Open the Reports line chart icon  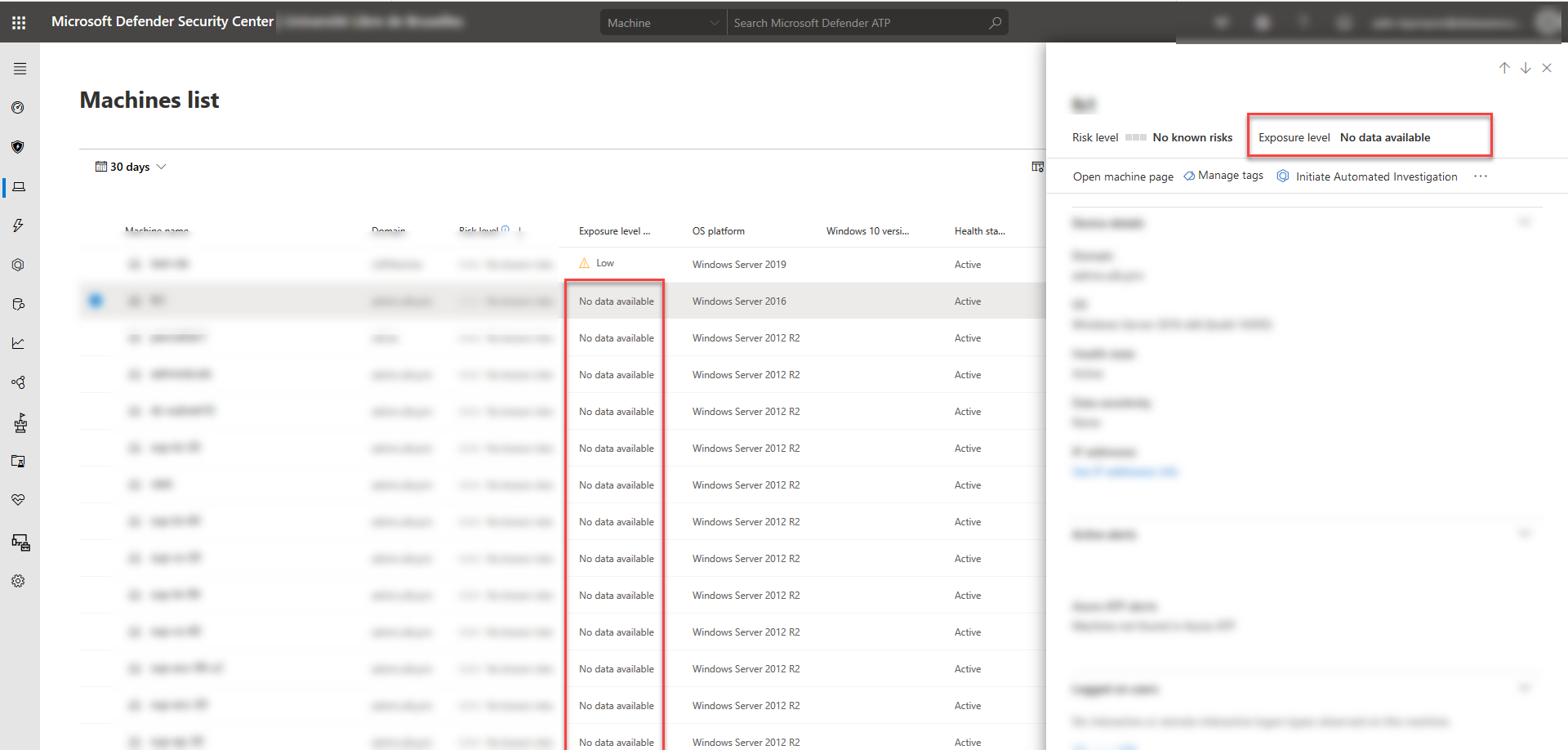tap(18, 343)
